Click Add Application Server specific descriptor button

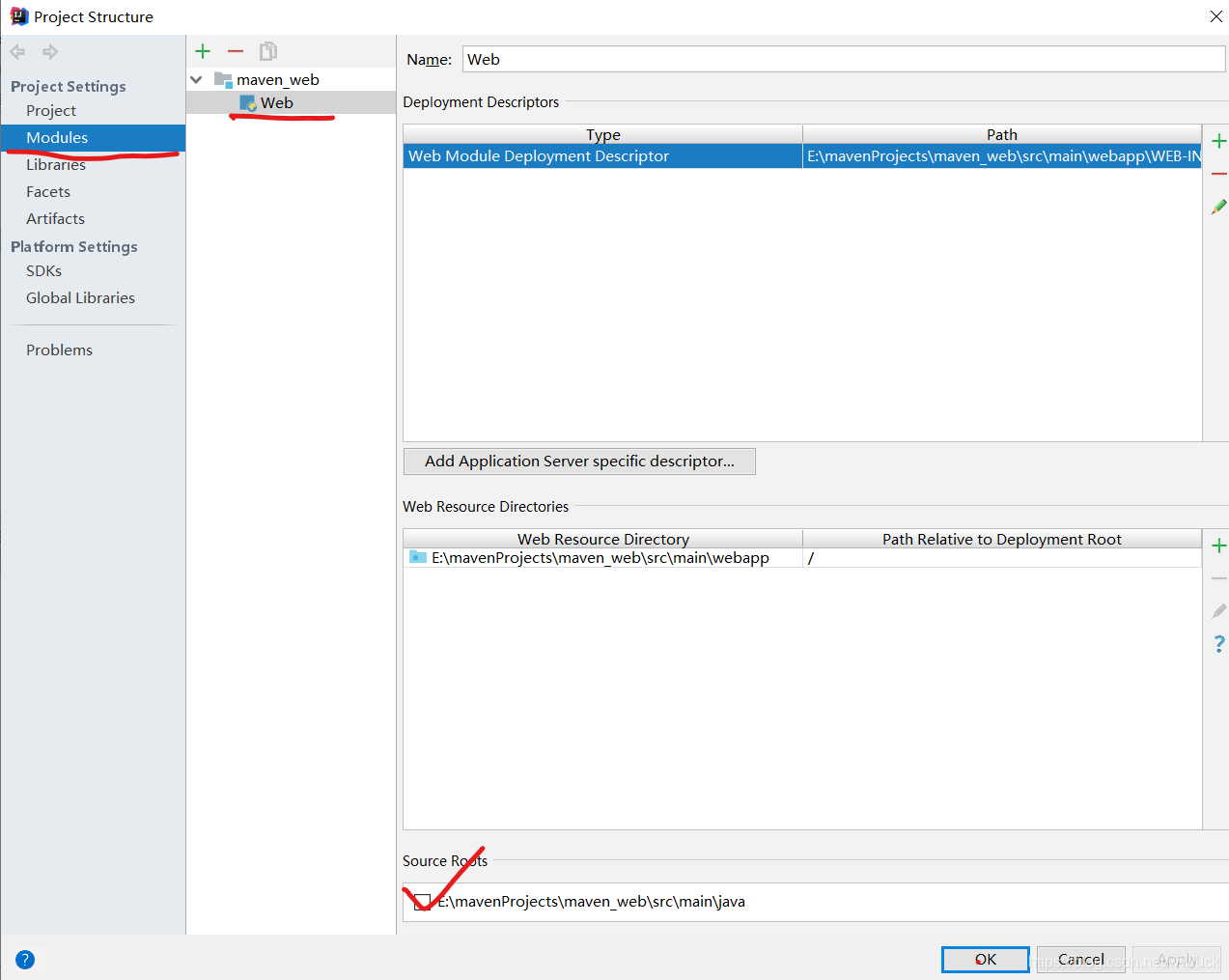click(x=579, y=462)
